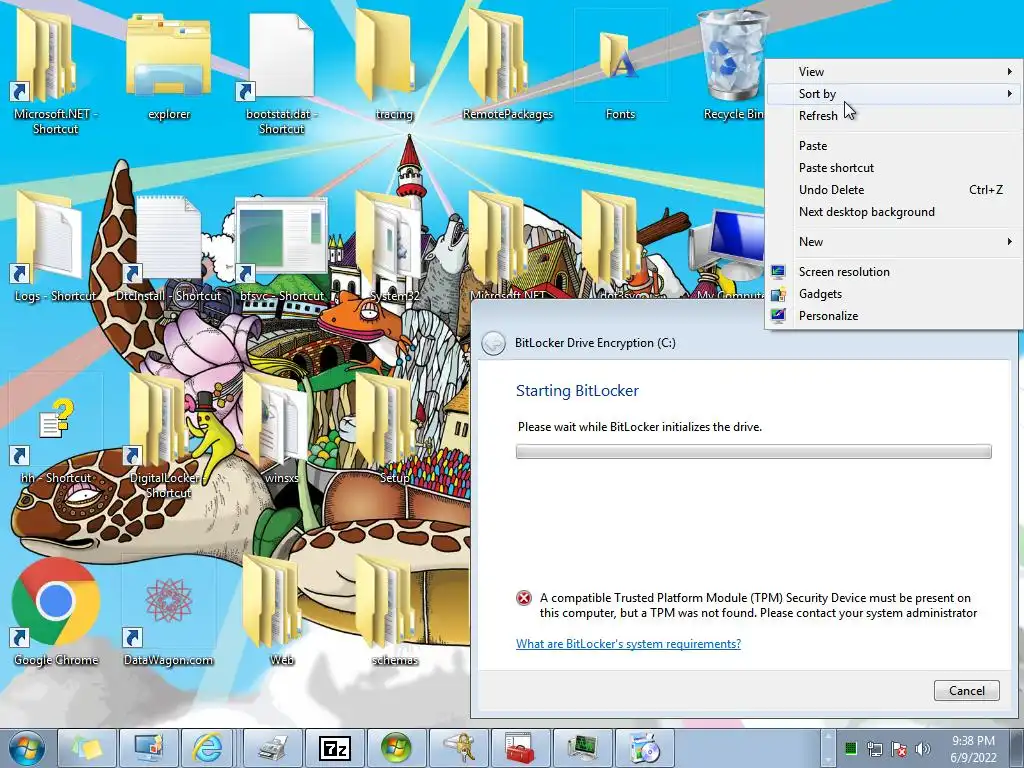The height and width of the screenshot is (768, 1024).
Task: Open the Action Center flag tray icon
Action: (899, 749)
